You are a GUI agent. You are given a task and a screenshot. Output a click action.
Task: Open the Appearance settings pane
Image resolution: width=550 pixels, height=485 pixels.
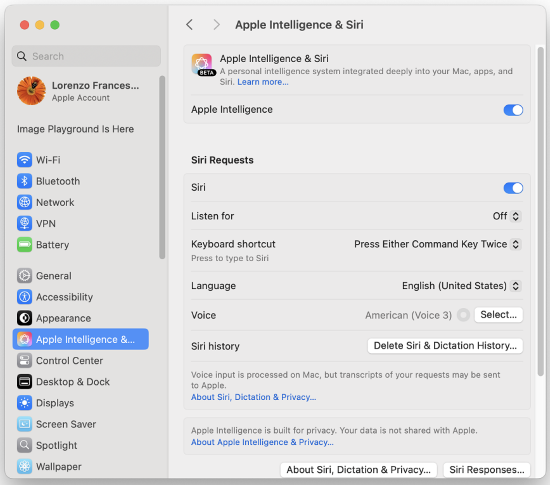81,318
